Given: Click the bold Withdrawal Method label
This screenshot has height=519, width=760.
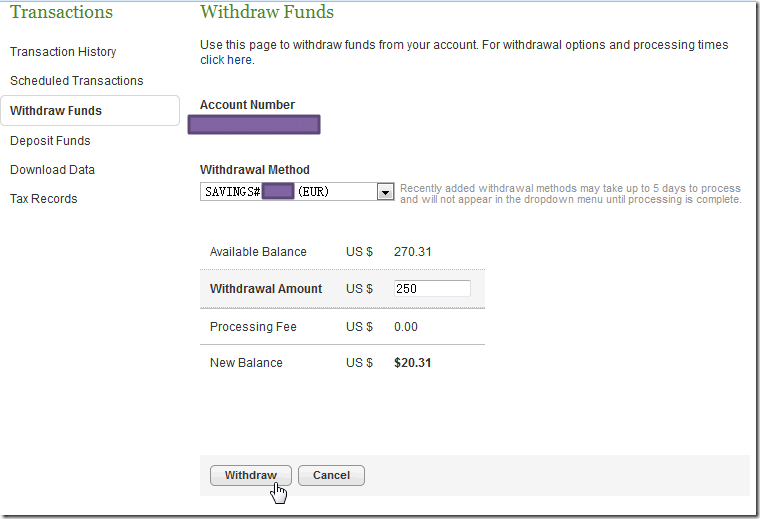Looking at the screenshot, I should tap(255, 170).
